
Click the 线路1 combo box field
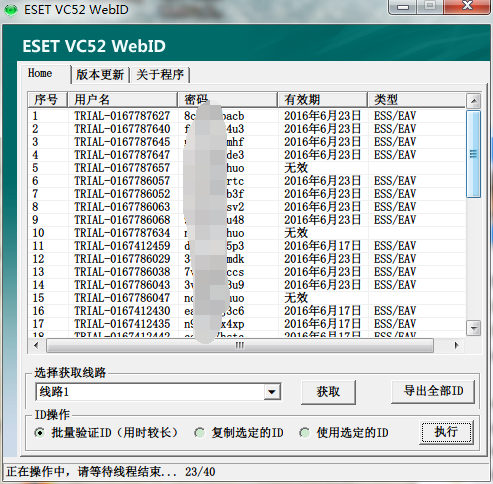[158, 392]
